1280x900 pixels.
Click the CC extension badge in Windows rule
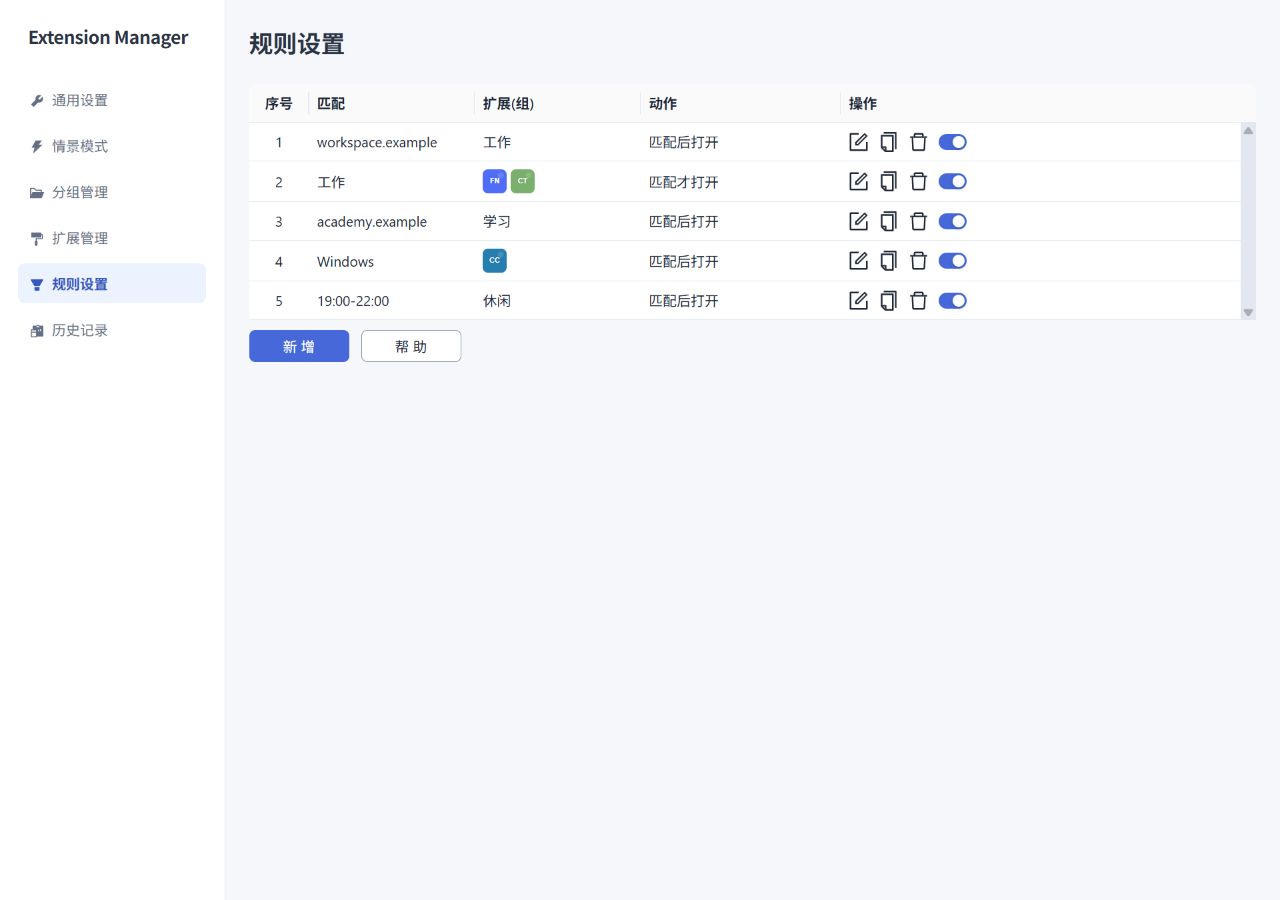tap(494, 261)
